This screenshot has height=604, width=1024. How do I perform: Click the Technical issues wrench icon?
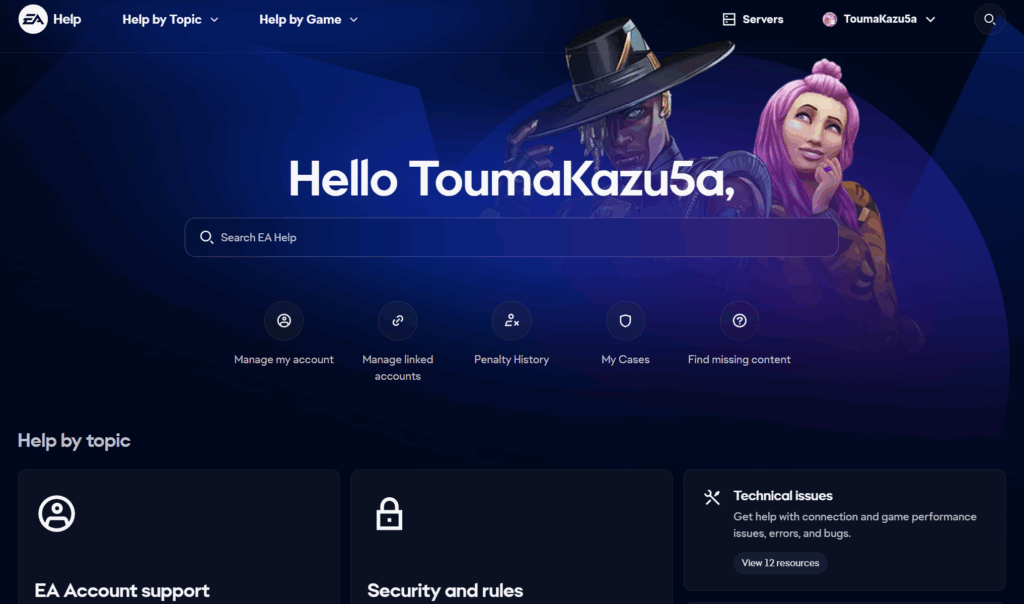pyautogui.click(x=712, y=498)
